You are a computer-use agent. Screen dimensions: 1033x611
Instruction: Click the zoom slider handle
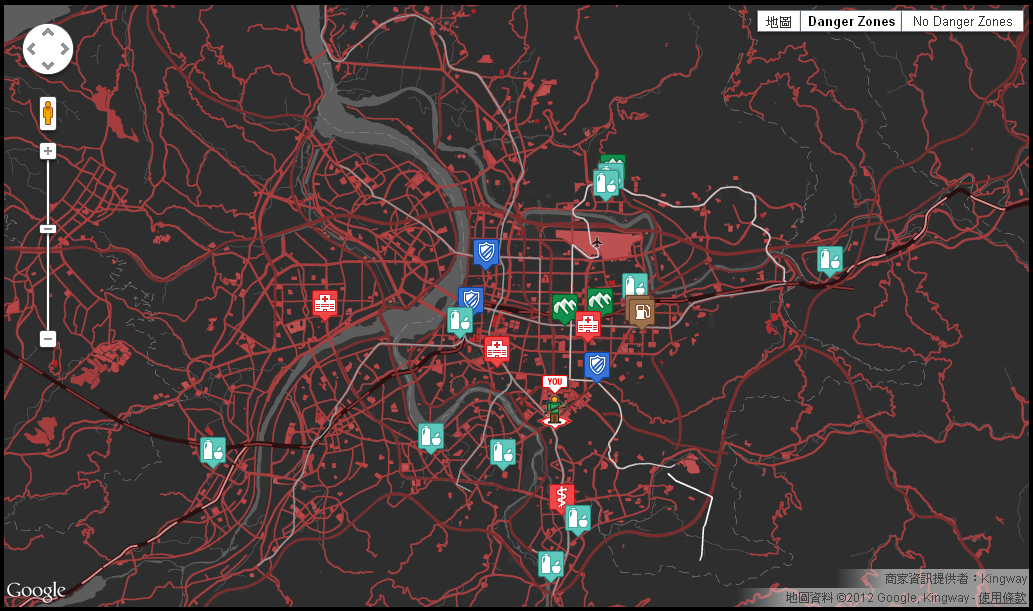[47, 229]
